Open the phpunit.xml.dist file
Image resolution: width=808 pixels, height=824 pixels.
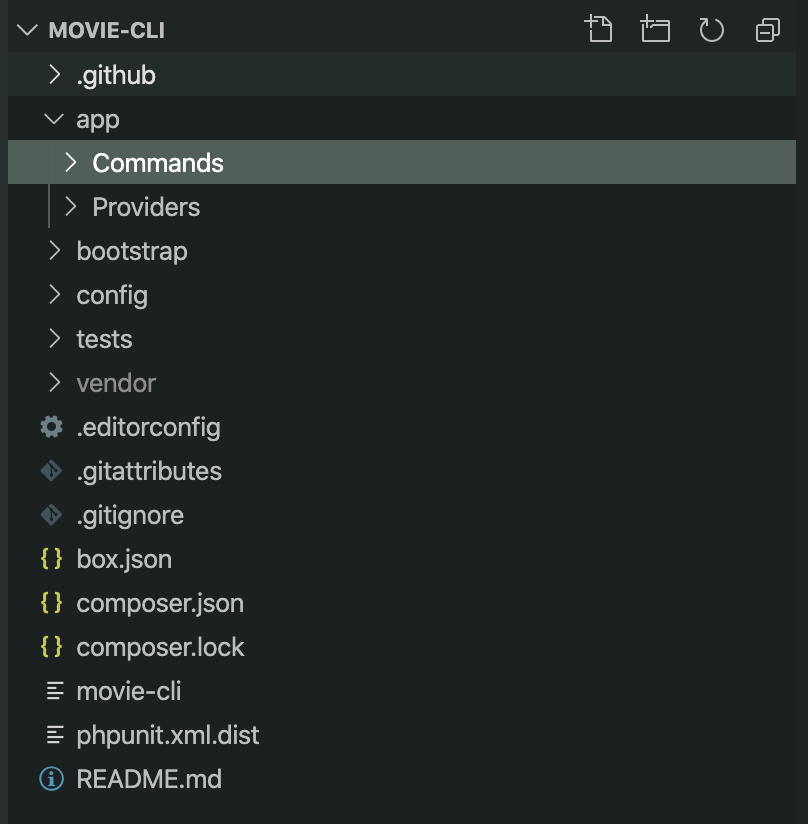tap(168, 735)
